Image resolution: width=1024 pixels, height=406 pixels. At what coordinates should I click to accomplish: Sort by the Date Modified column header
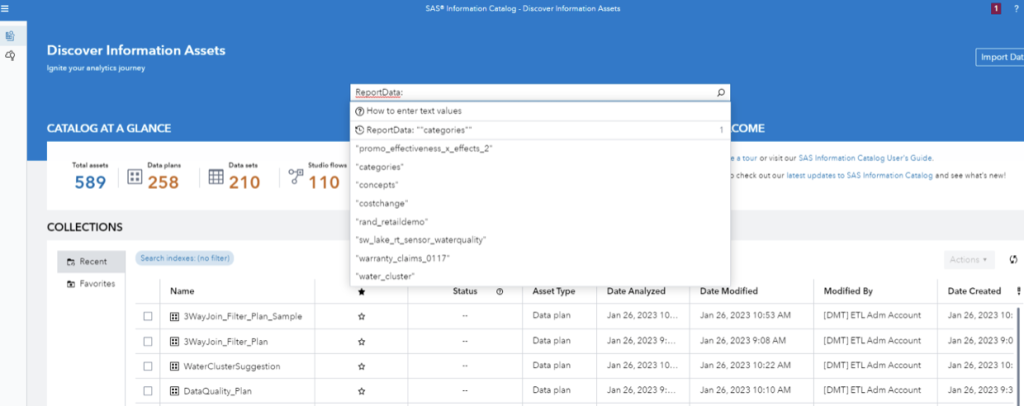tap(729, 291)
